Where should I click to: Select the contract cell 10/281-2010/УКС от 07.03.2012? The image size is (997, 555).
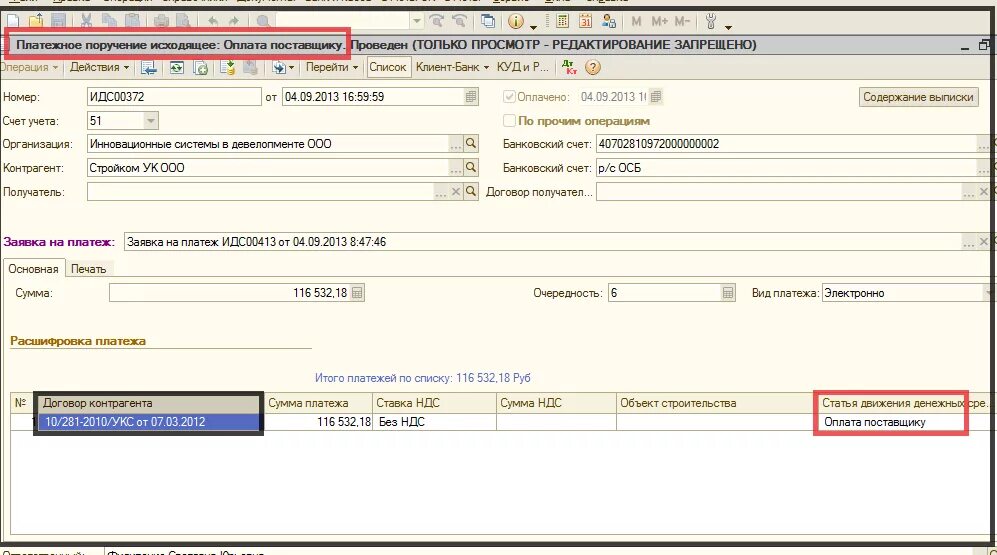click(149, 422)
